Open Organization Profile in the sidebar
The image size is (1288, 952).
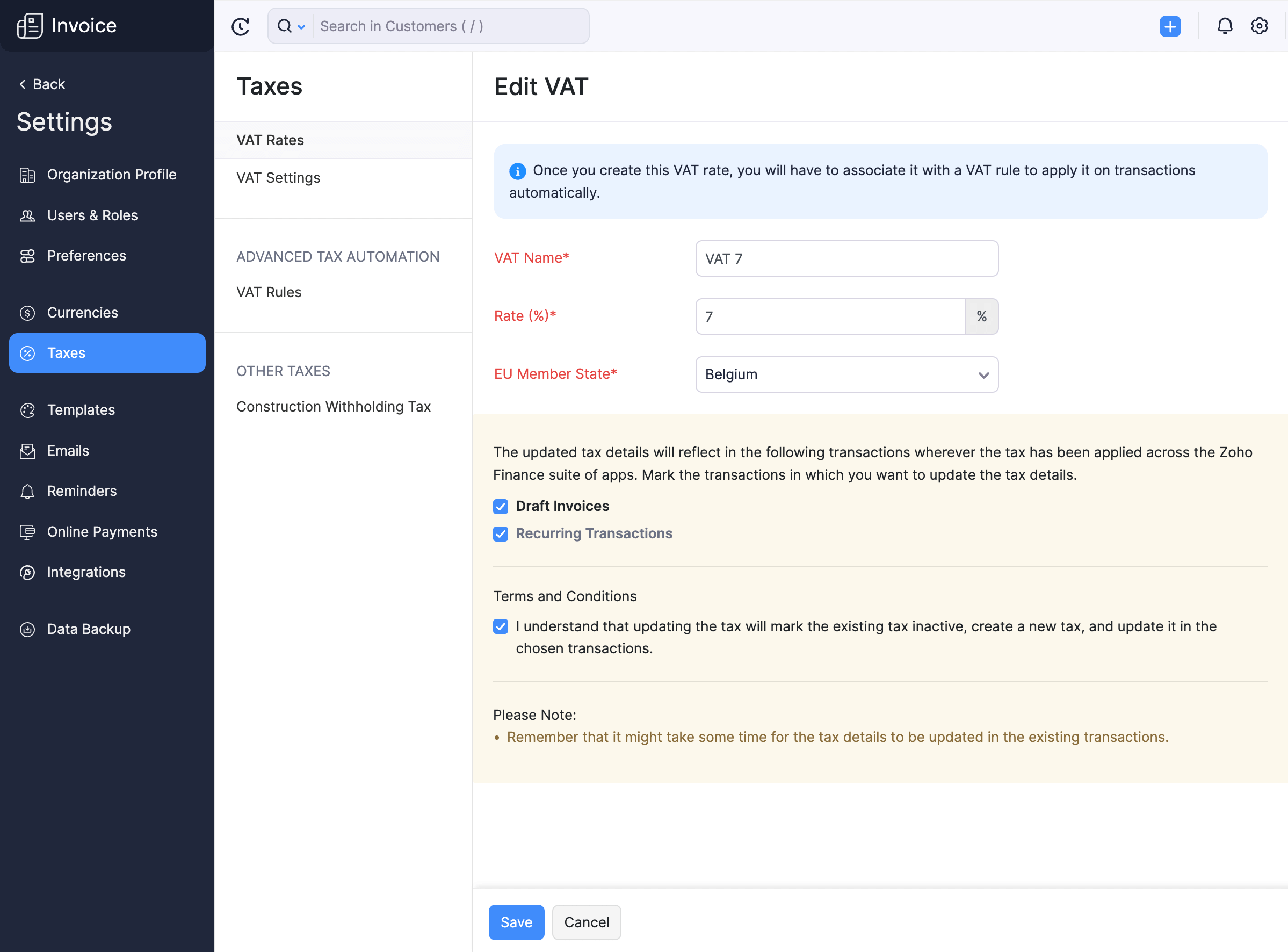click(111, 175)
